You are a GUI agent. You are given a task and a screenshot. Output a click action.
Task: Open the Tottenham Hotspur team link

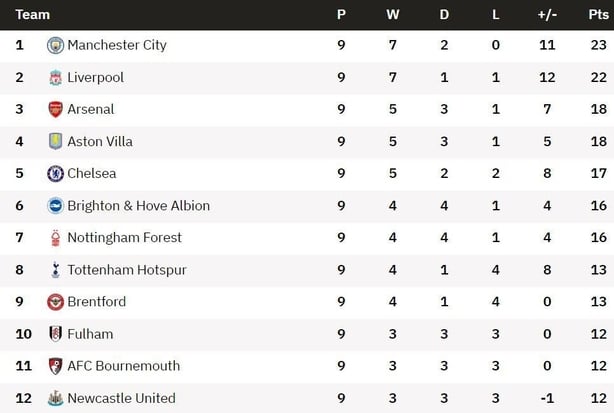(x=127, y=270)
